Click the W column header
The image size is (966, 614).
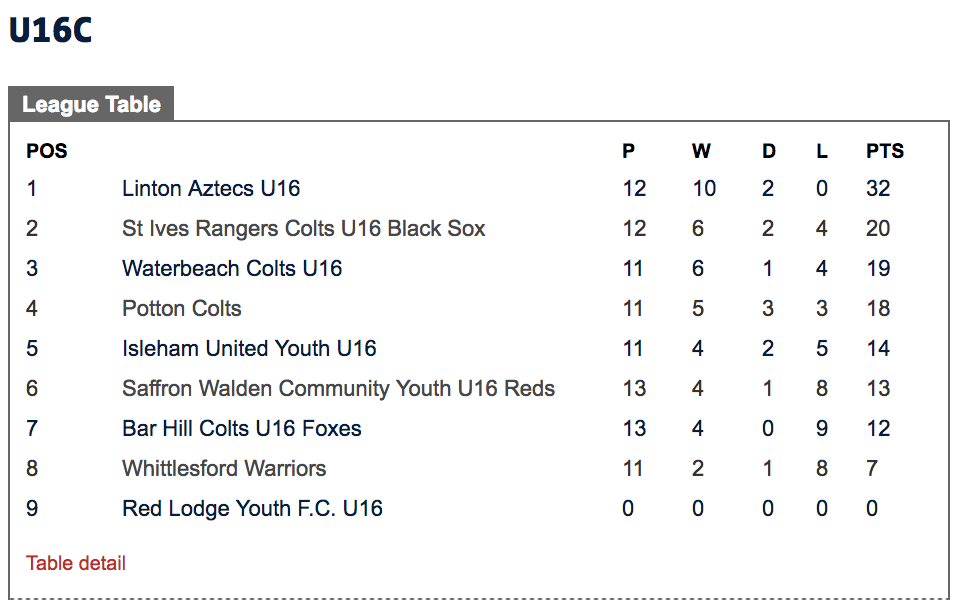[x=701, y=151]
